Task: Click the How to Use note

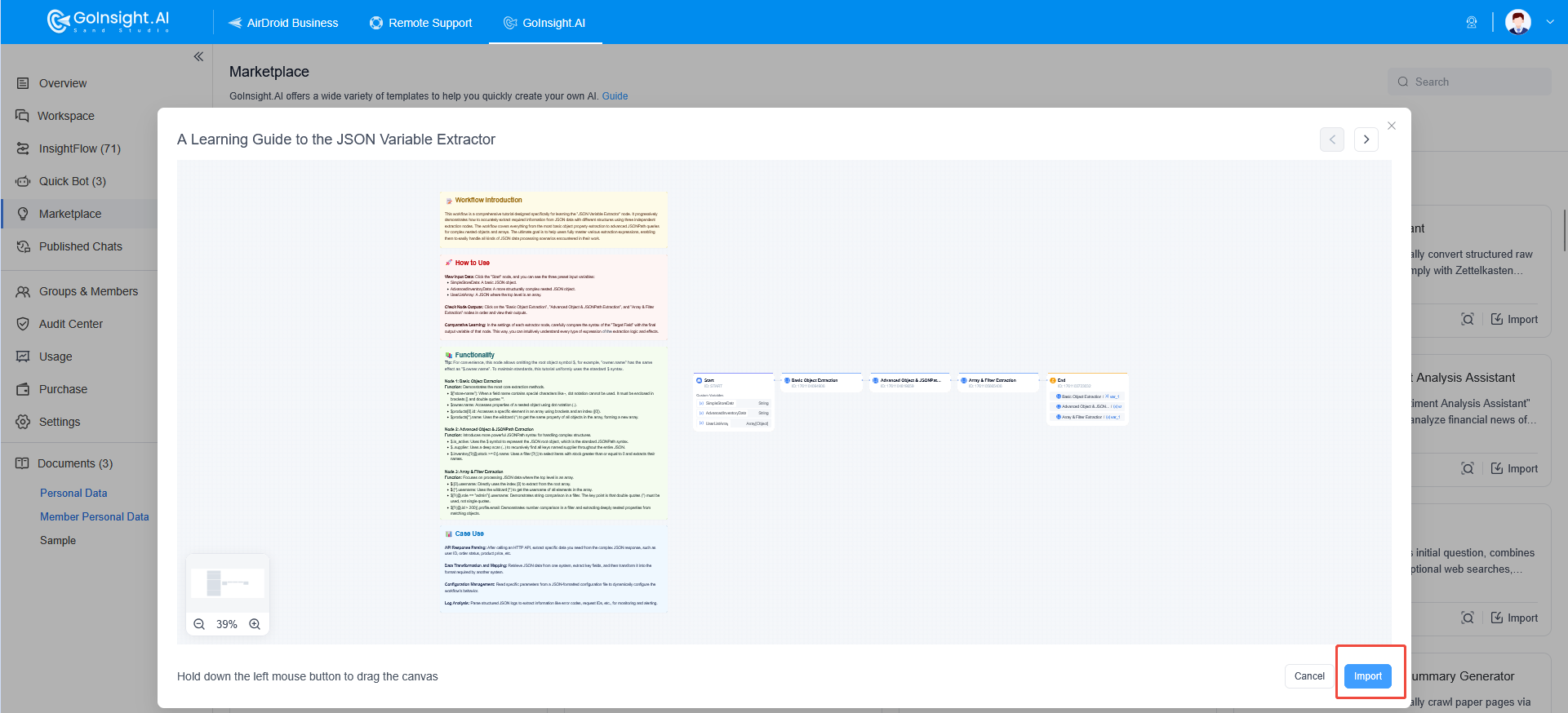Action: [553, 297]
